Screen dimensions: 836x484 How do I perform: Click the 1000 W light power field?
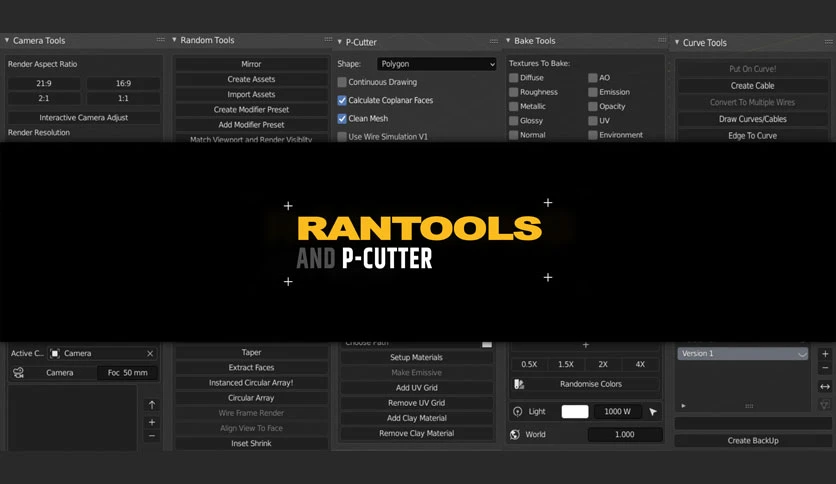617,412
